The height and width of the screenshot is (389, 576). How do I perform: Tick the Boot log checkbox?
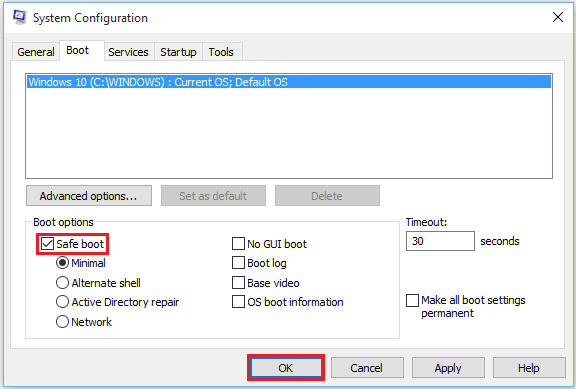238,263
